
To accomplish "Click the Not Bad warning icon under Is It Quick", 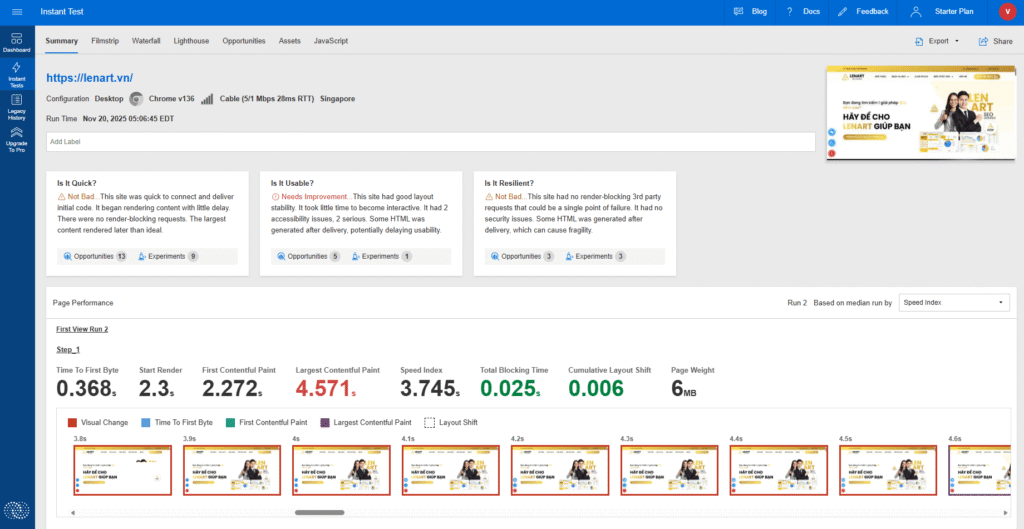I will (x=61, y=197).
